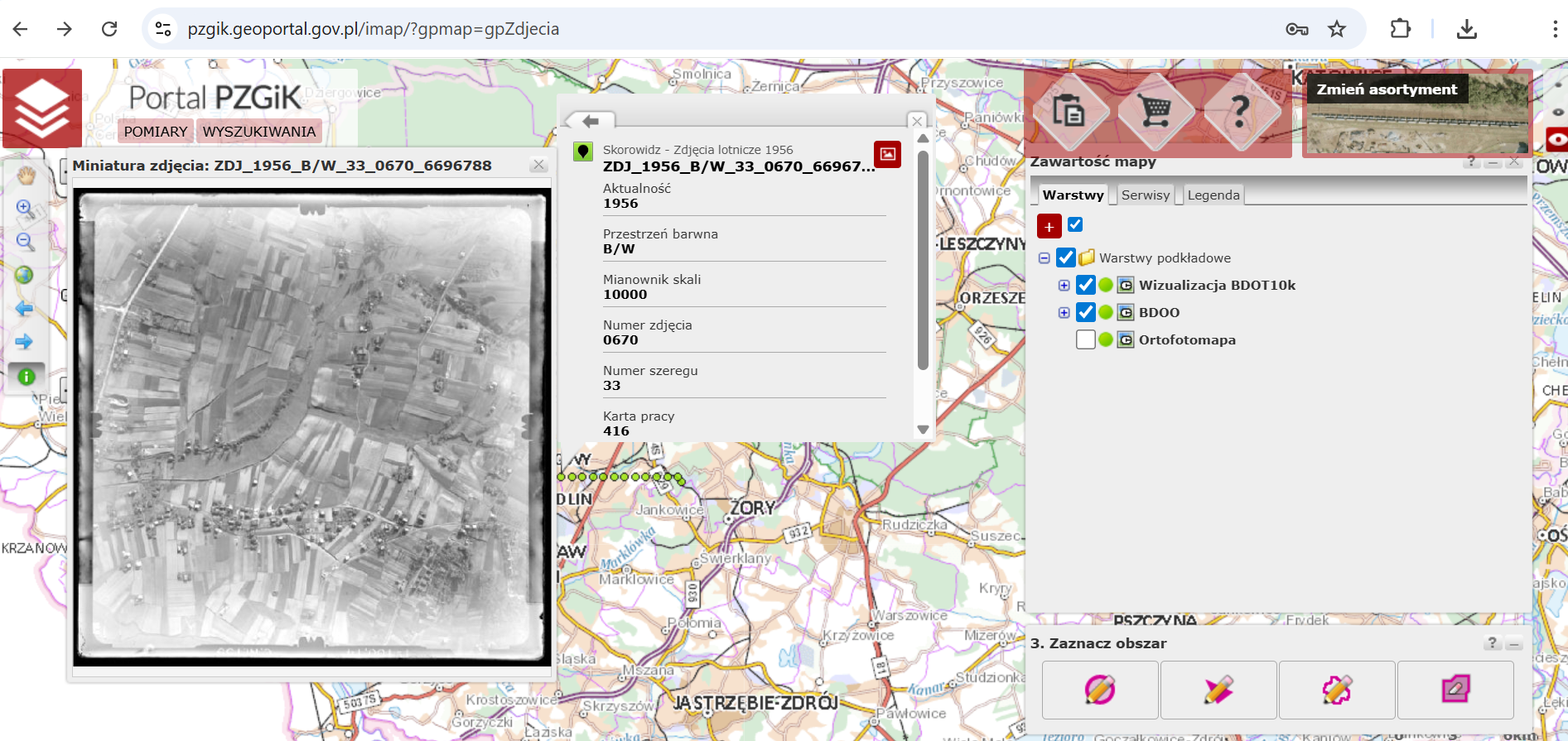Image resolution: width=1568 pixels, height=741 pixels.
Task: Uncheck the BDOO layer
Action: (x=1085, y=312)
